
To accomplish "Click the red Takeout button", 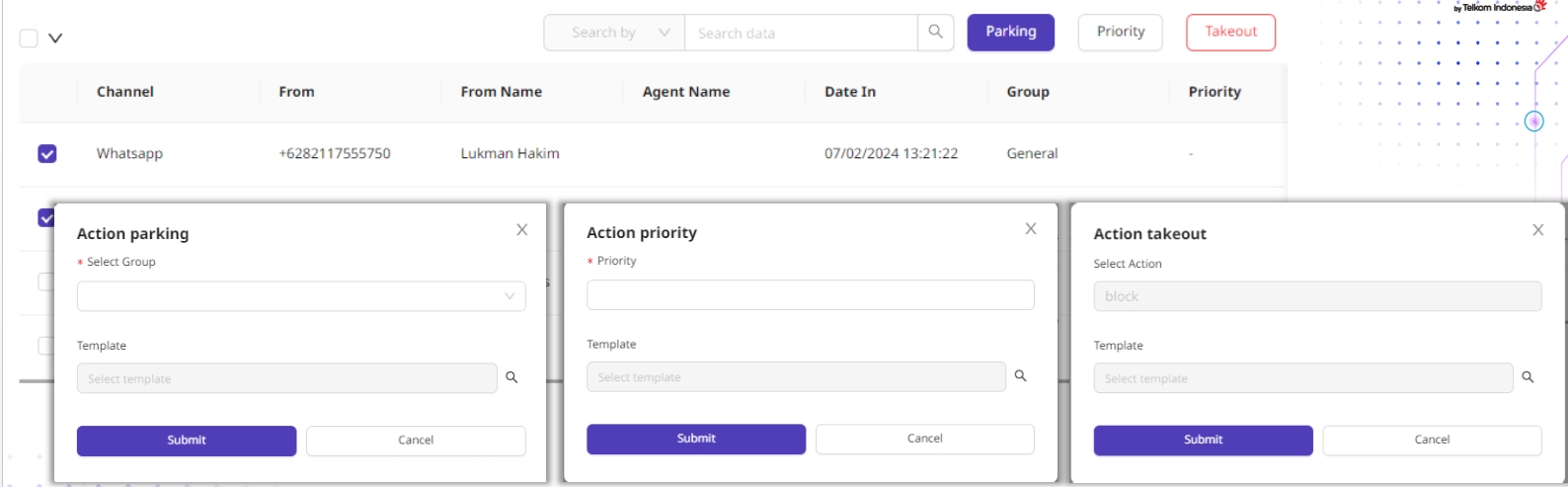I will pyautogui.click(x=1230, y=32).
